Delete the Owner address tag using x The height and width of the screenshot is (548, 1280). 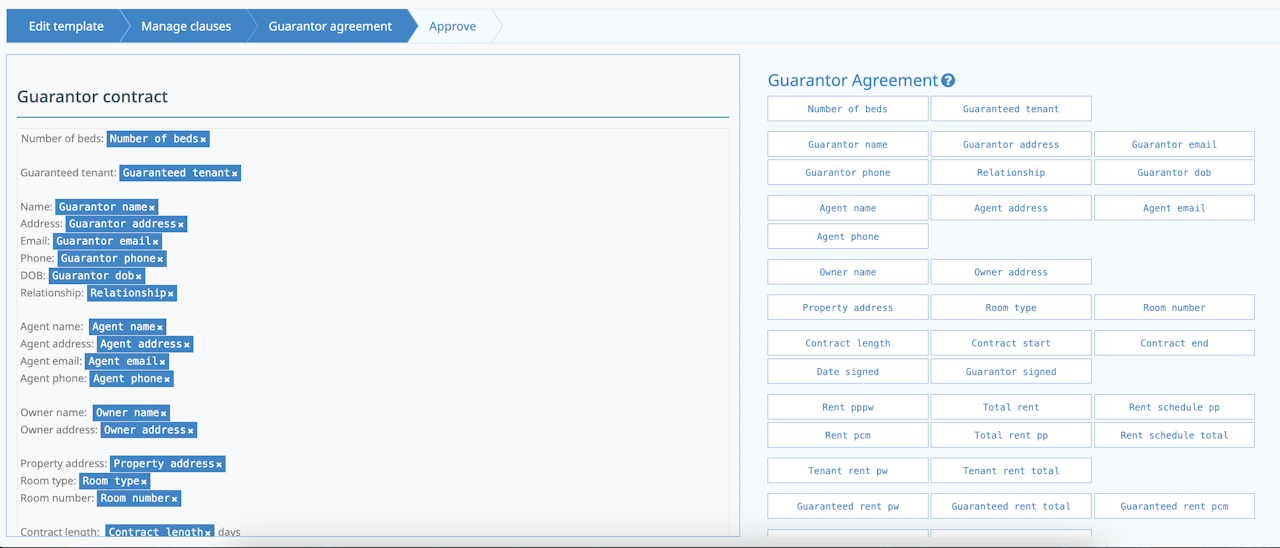(191, 431)
